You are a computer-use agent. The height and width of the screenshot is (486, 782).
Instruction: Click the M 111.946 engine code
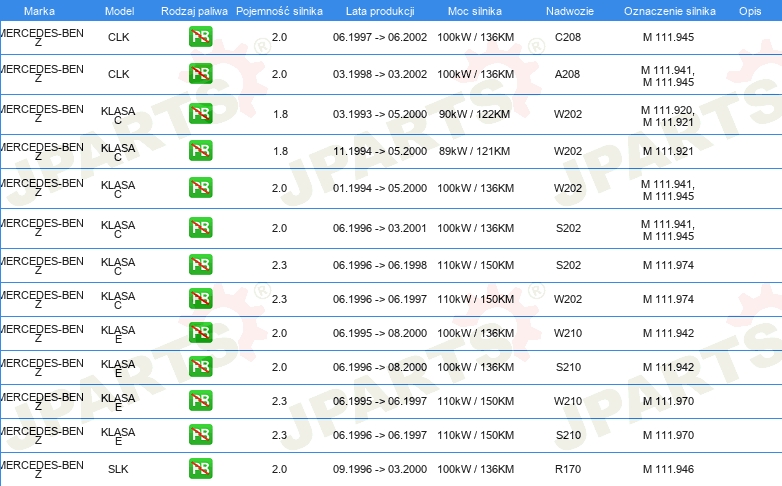tap(668, 469)
